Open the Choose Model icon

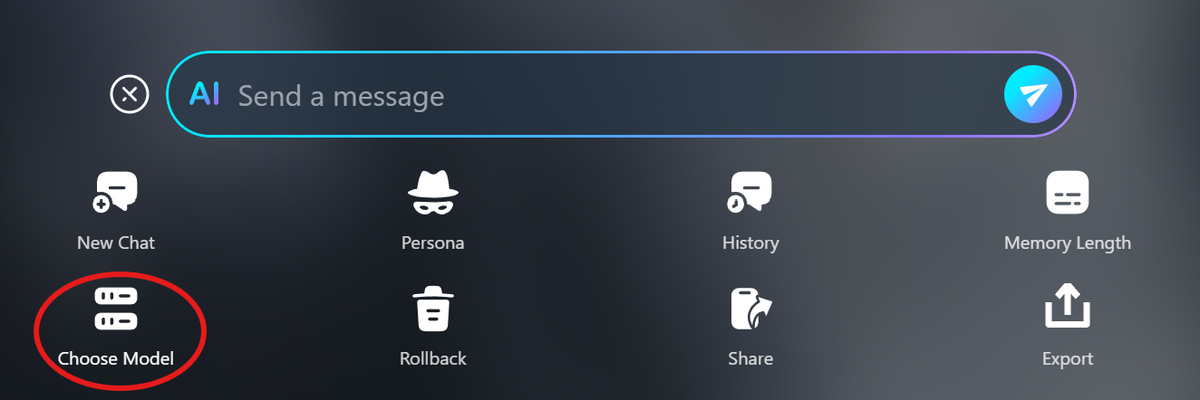pyautogui.click(x=115, y=308)
